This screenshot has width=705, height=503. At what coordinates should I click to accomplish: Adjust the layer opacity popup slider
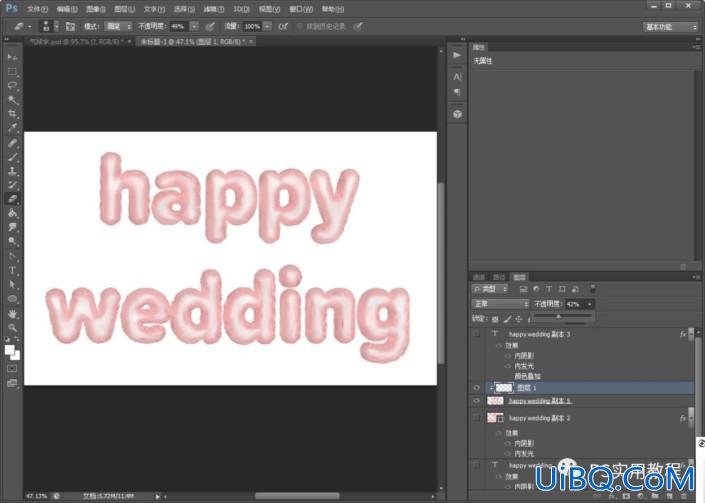(x=558, y=317)
